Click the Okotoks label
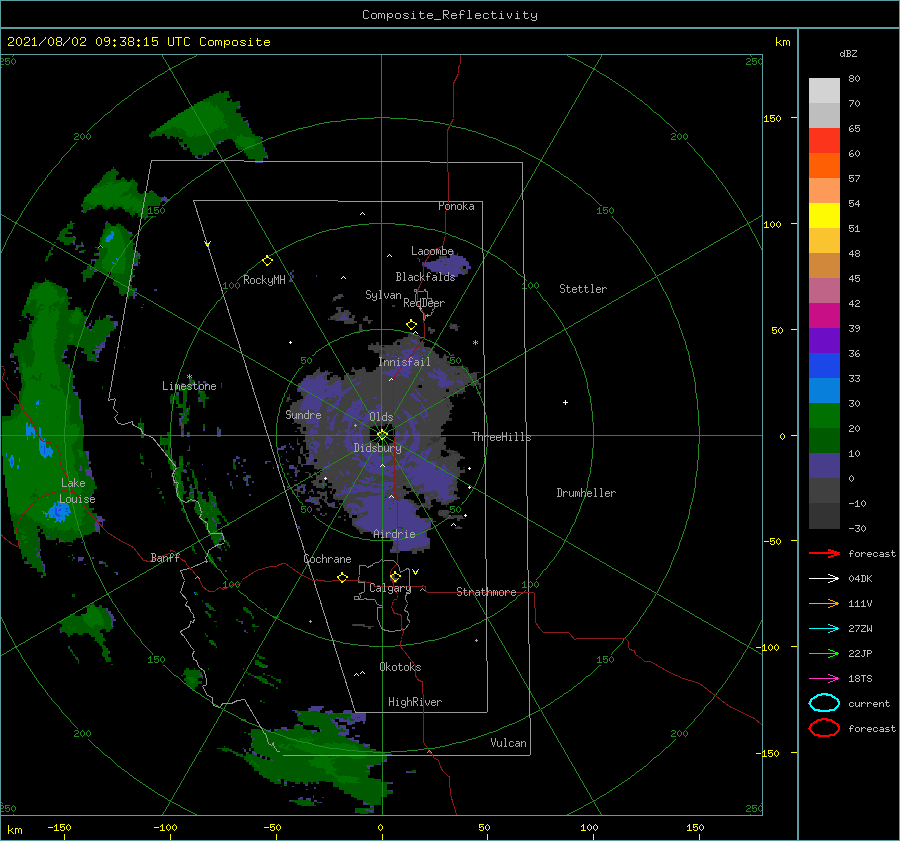The height and width of the screenshot is (841, 900). point(400,667)
